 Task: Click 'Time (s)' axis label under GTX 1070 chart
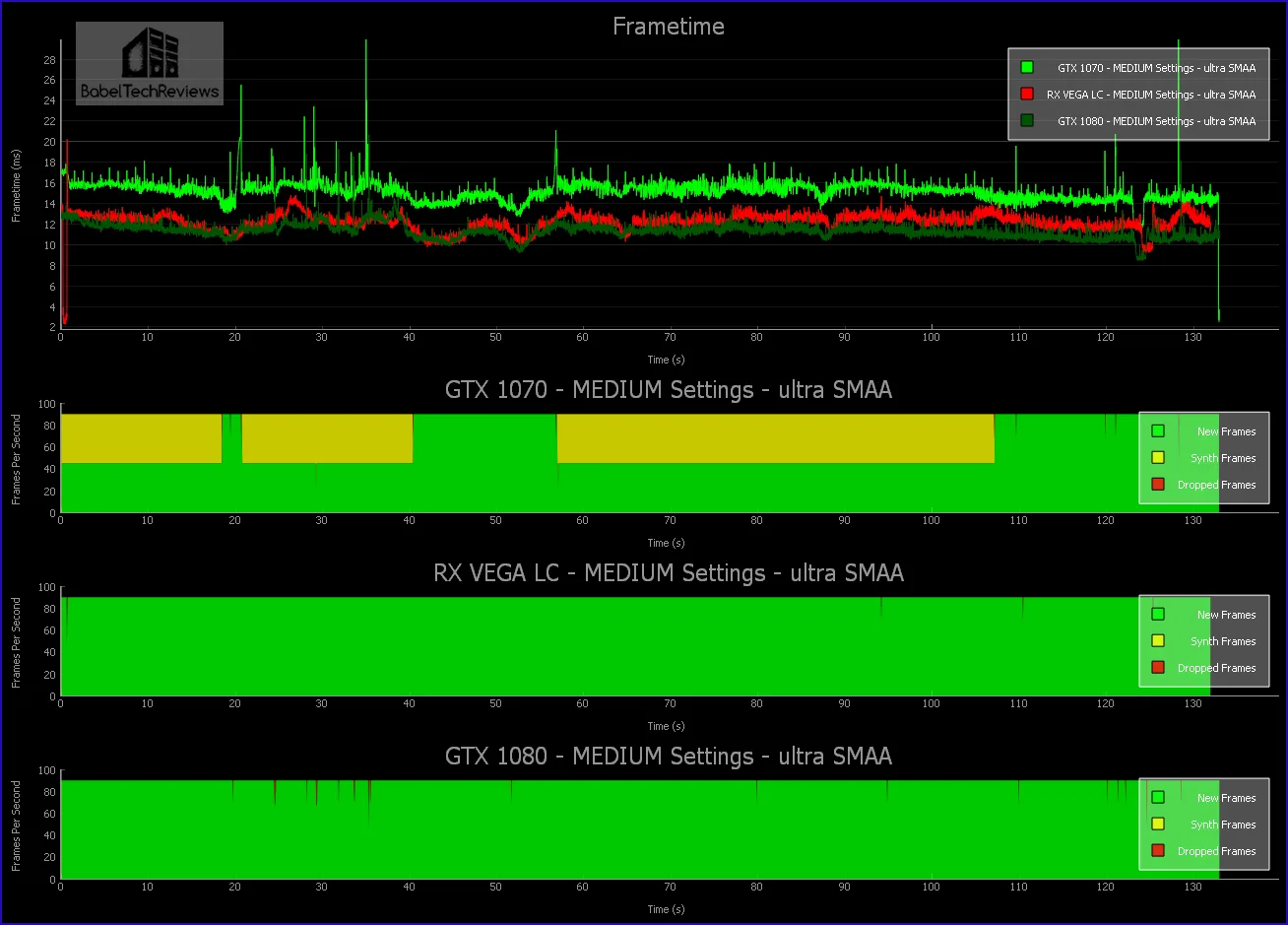(666, 543)
